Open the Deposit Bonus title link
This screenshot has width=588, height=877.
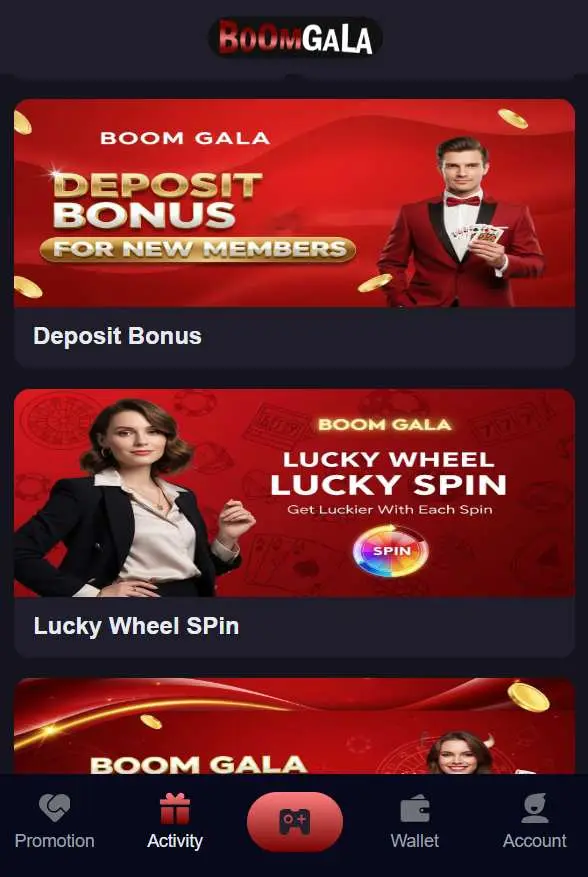pyautogui.click(x=117, y=336)
